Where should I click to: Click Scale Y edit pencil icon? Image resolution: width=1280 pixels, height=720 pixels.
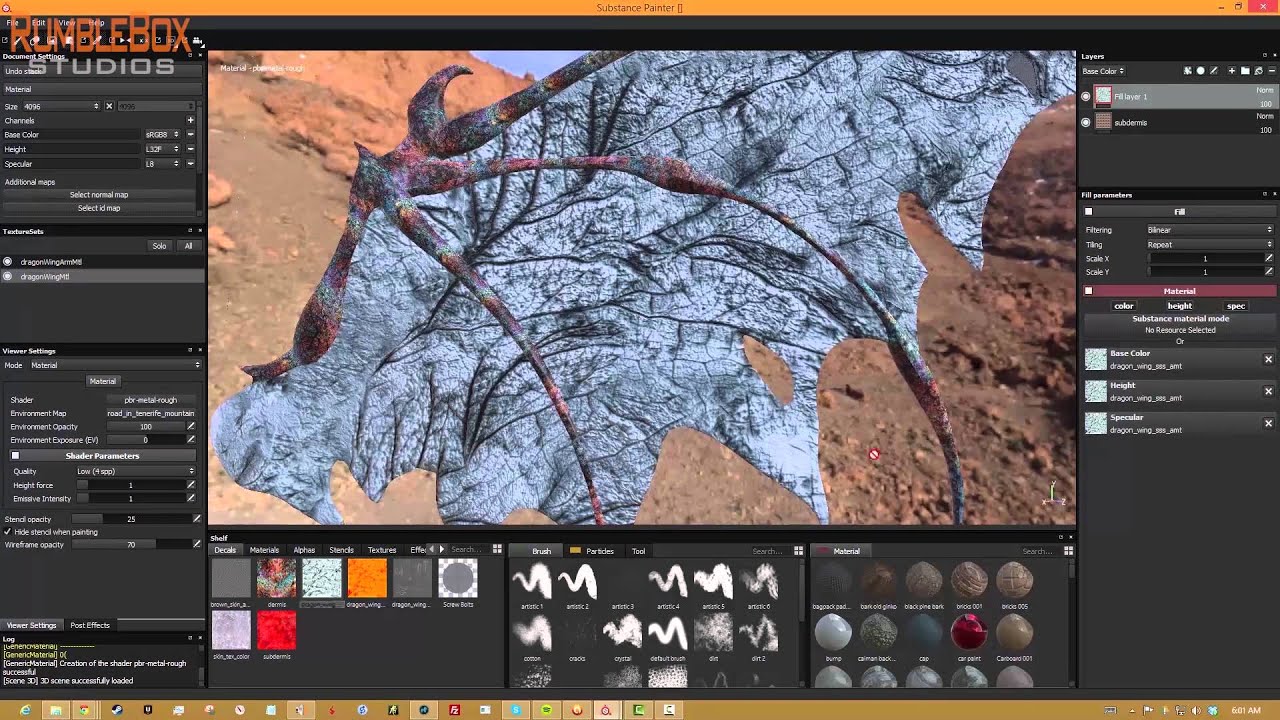pos(1269,272)
